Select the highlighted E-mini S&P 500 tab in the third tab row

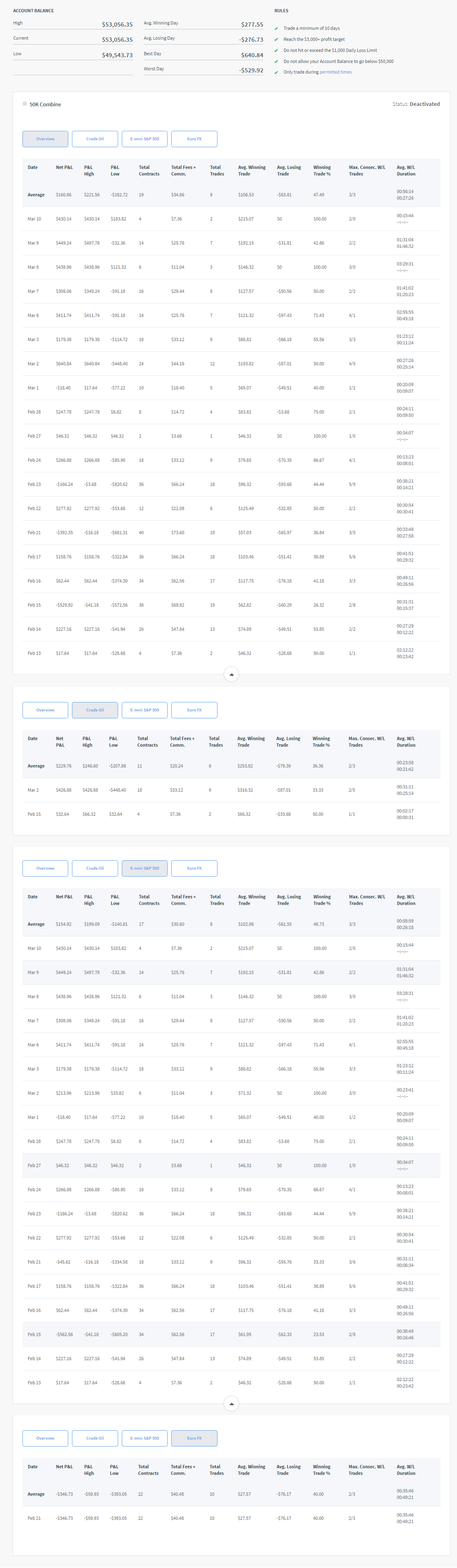tap(144, 868)
